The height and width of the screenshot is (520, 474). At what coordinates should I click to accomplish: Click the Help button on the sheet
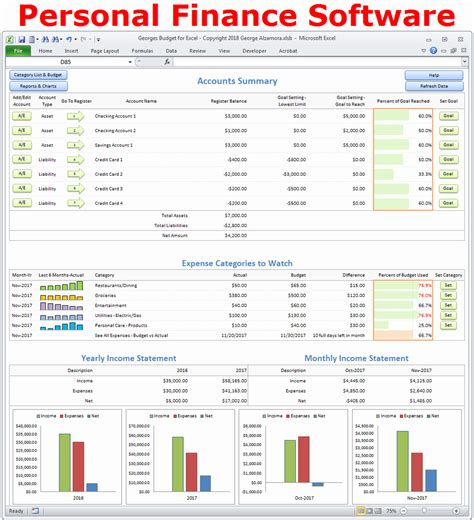pos(434,75)
